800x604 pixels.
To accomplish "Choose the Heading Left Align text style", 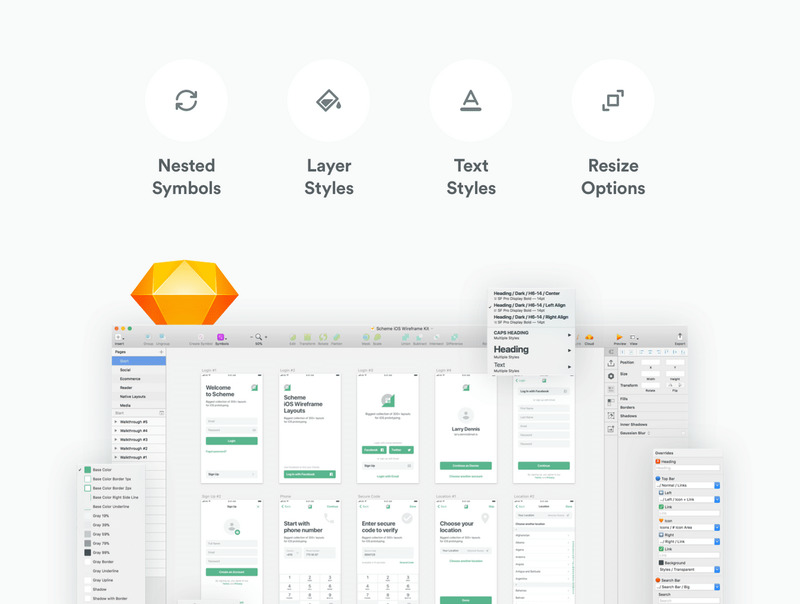I will [531, 308].
